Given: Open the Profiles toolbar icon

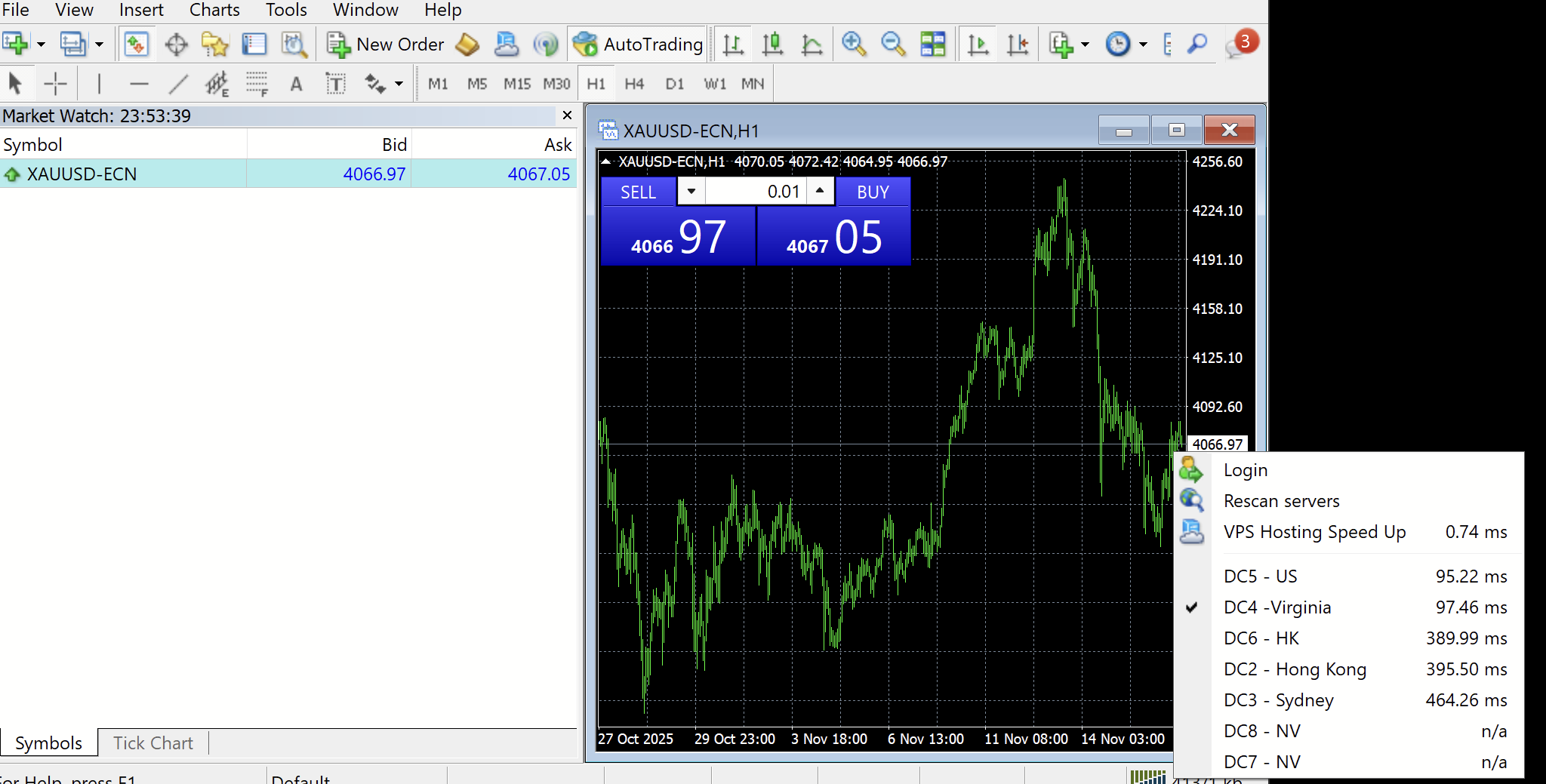Looking at the screenshot, I should [73, 44].
